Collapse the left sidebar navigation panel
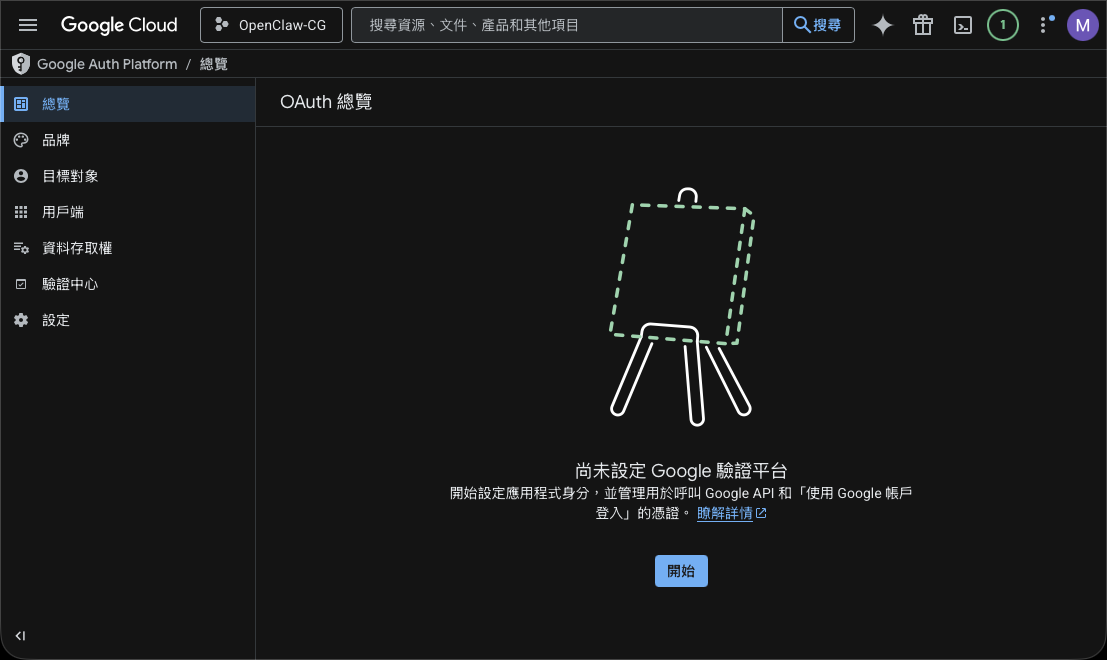The image size is (1107, 660). 20,636
